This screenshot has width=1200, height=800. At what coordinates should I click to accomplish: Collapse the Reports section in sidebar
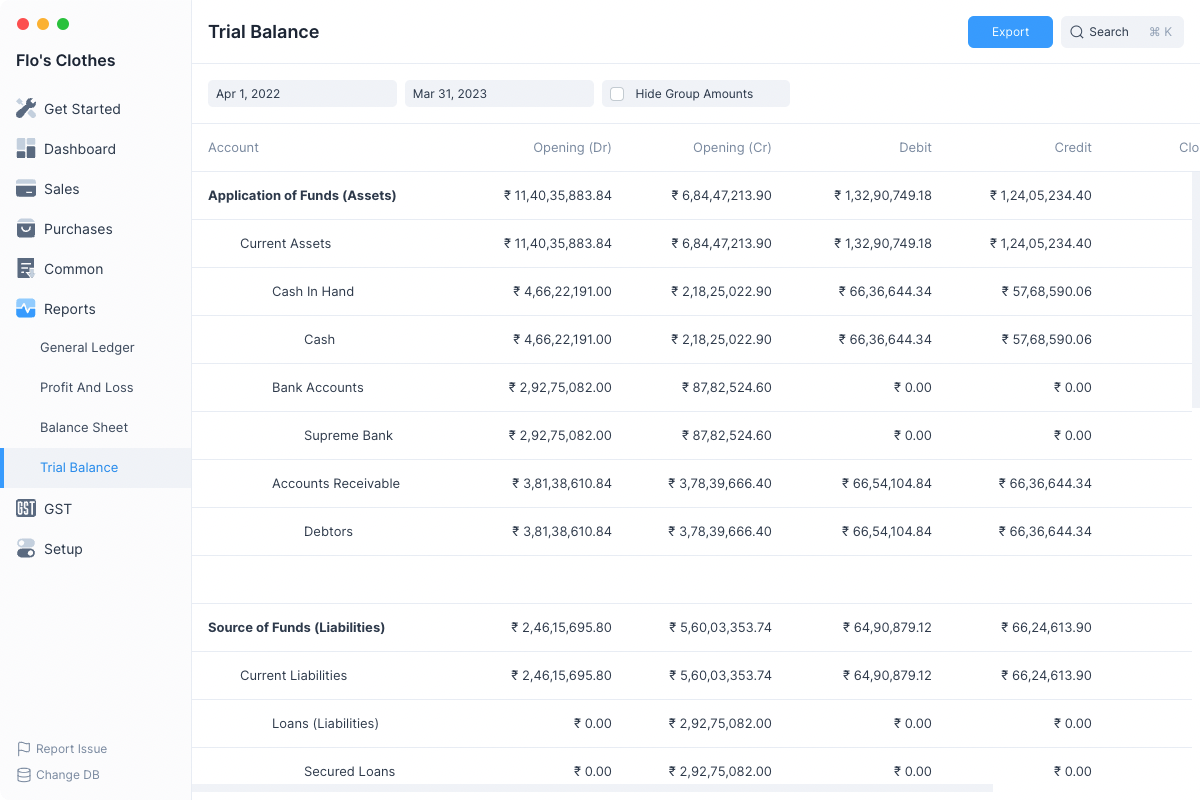pyautogui.click(x=69, y=309)
